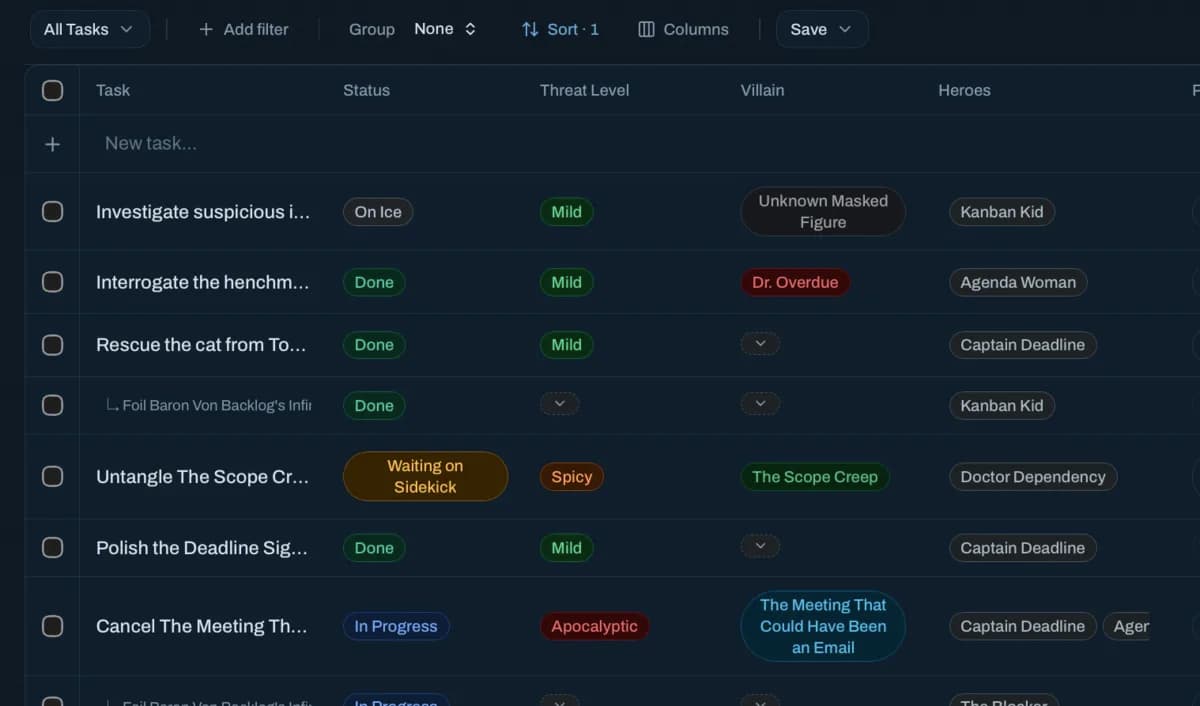1200x706 pixels.
Task: Open the Columns chooser
Action: (683, 29)
